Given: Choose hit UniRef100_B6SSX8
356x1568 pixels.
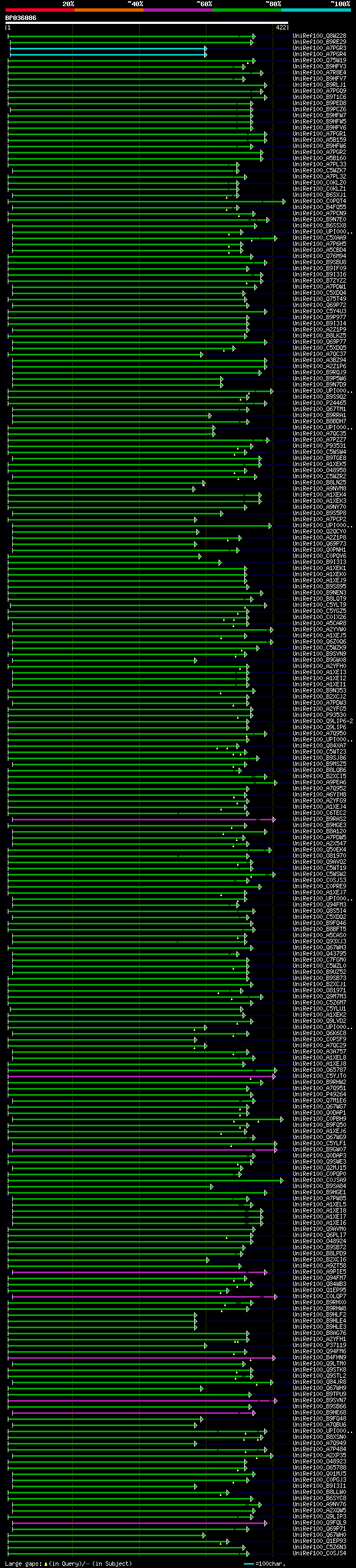Looking at the screenshot, I should (319, 225).
